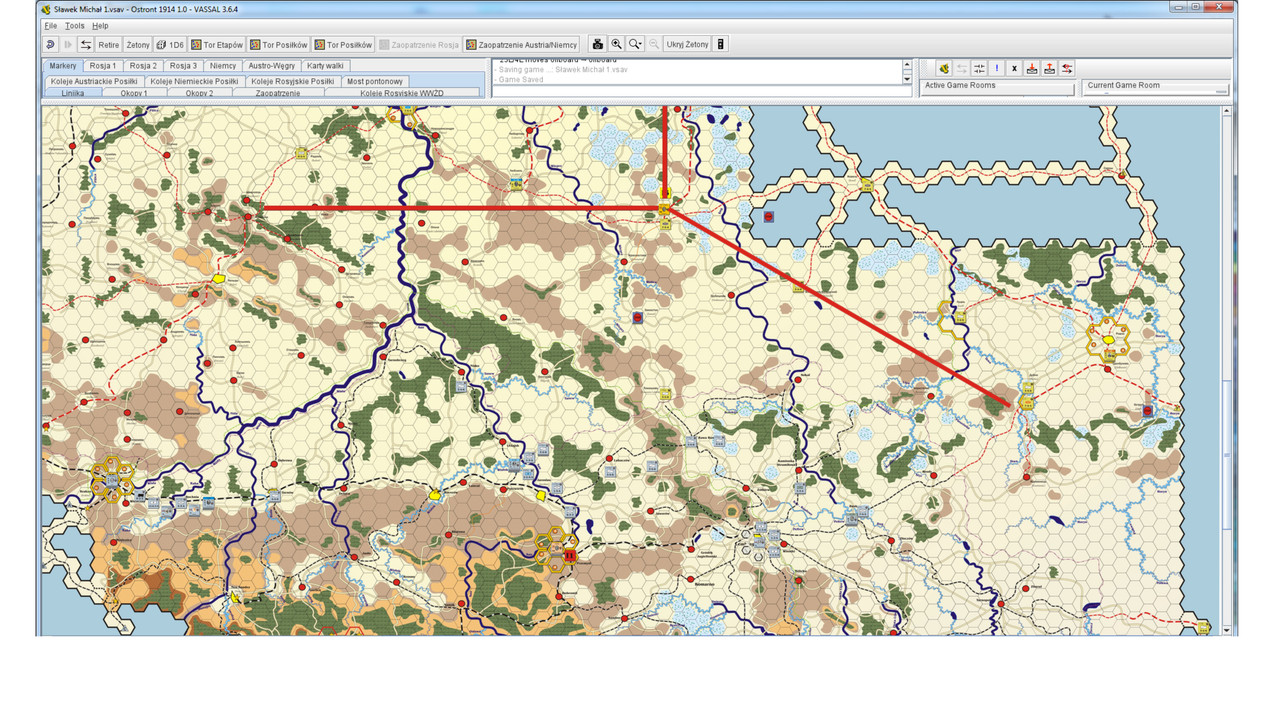The width and height of the screenshot is (1280, 705).
Task: Open the File menu
Action: (50, 25)
